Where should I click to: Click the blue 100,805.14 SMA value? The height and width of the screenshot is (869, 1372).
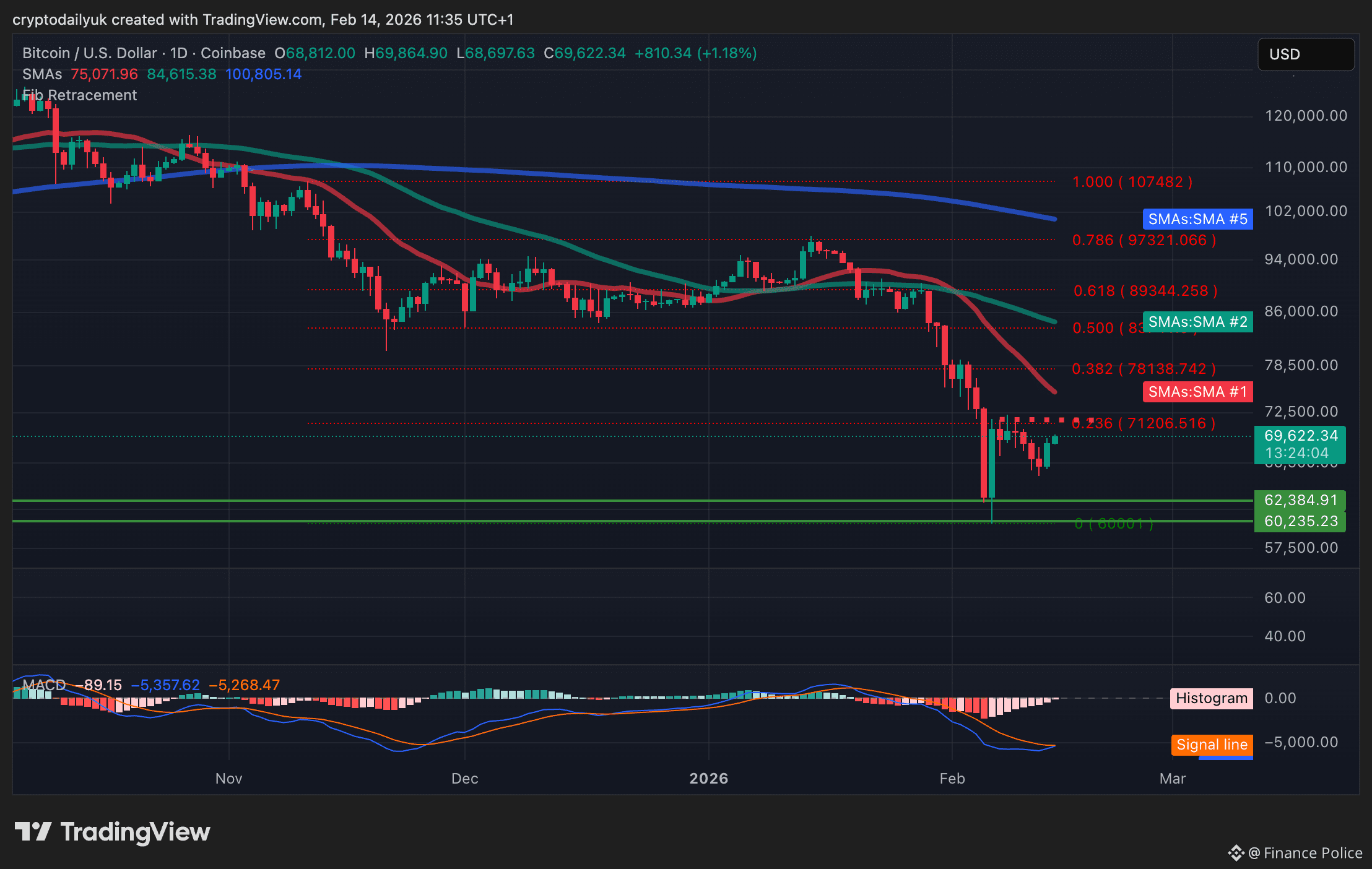pyautogui.click(x=263, y=74)
